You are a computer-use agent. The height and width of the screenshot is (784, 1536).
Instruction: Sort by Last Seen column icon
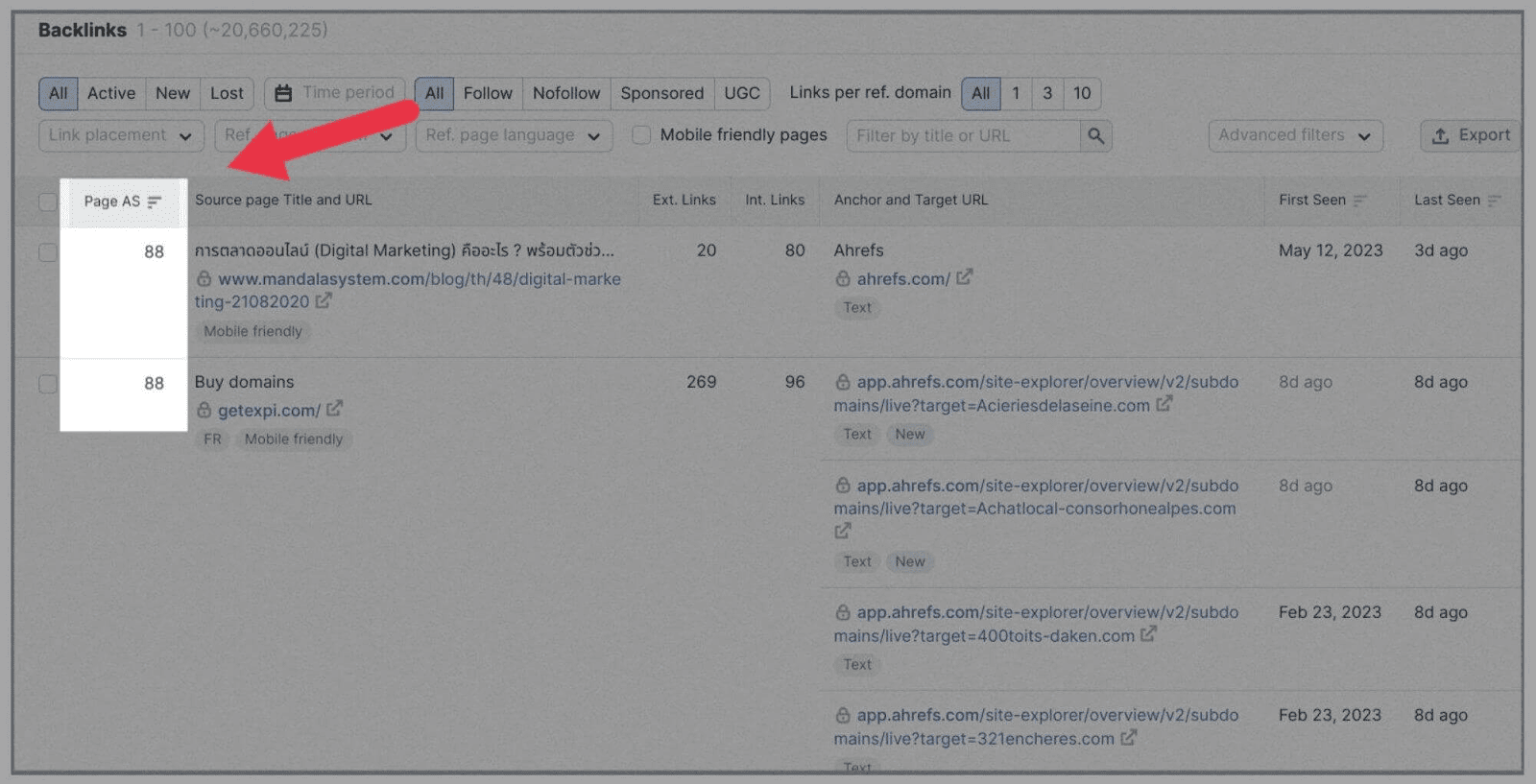tap(1494, 201)
